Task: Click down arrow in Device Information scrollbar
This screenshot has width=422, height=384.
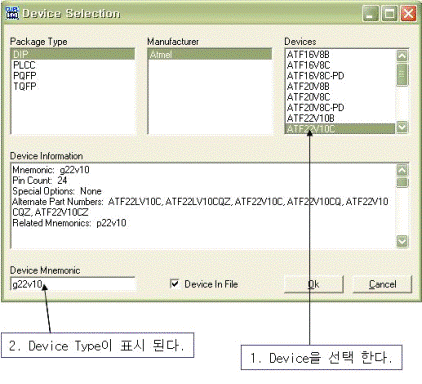Action: point(402,241)
